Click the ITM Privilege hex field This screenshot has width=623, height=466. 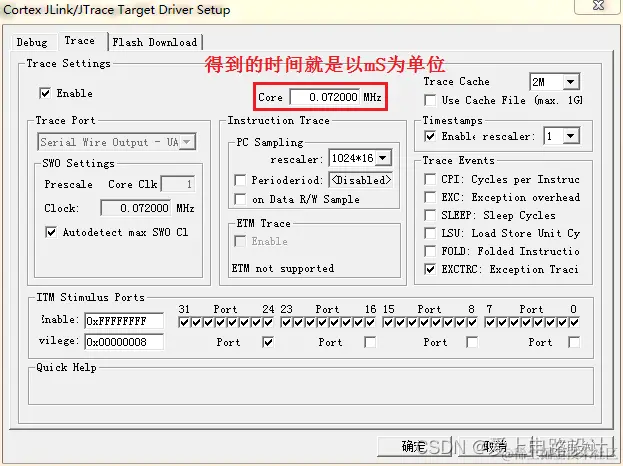(124, 342)
